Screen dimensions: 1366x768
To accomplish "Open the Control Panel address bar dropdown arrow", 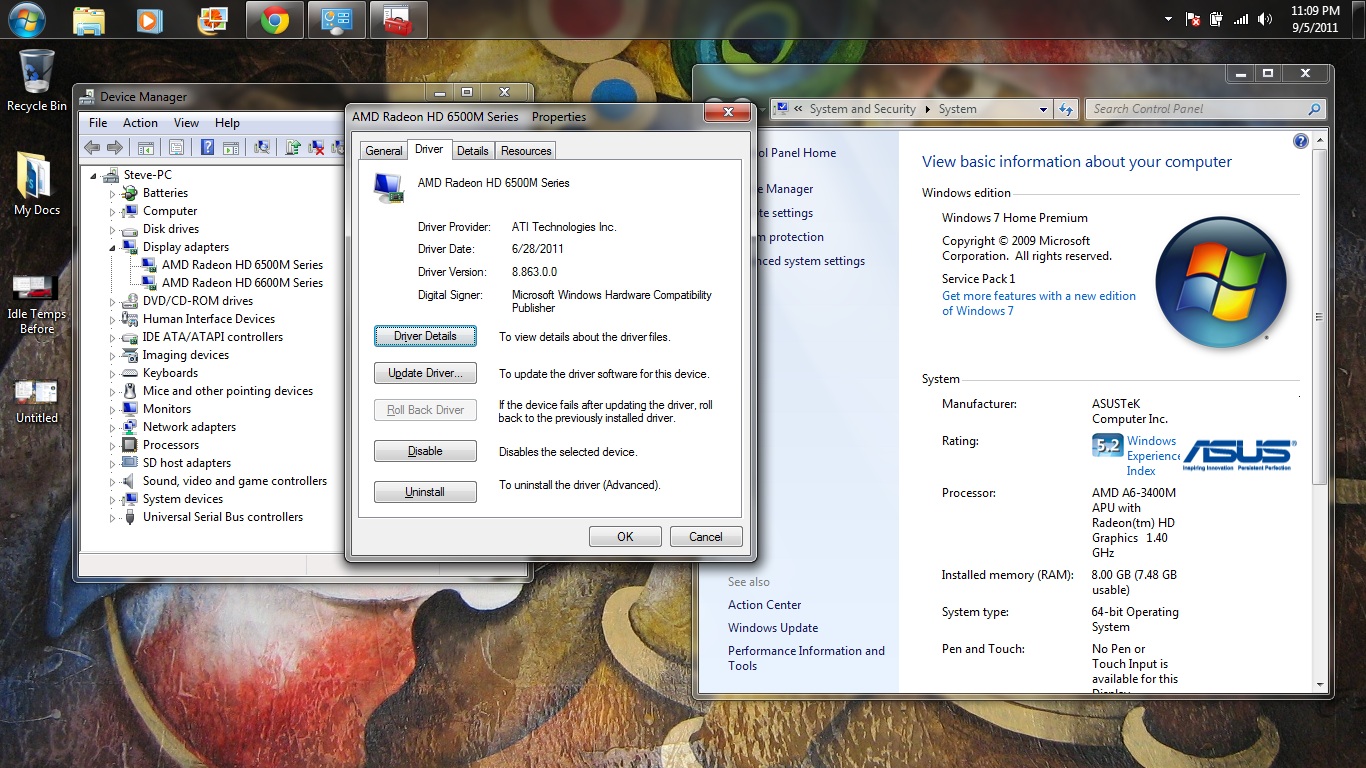I will point(1043,109).
